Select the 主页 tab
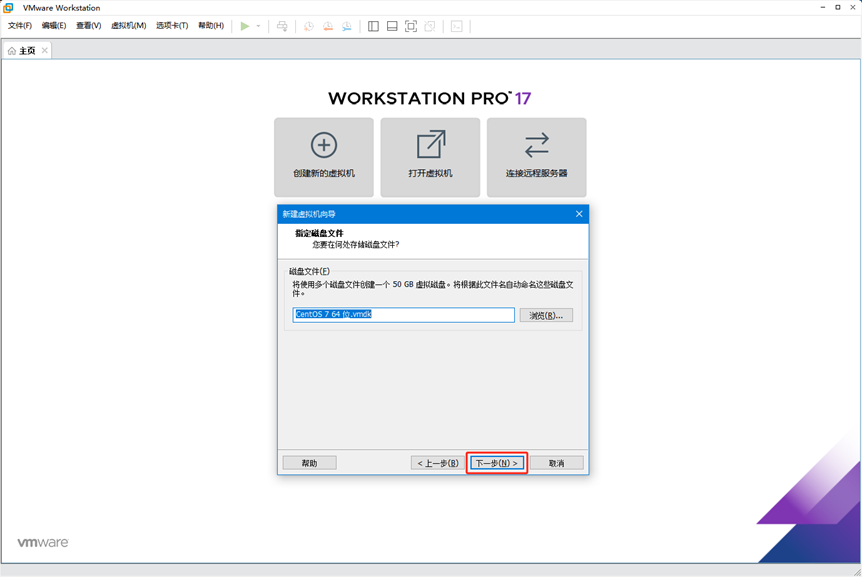Viewport: 862px width, 577px height. coord(27,51)
